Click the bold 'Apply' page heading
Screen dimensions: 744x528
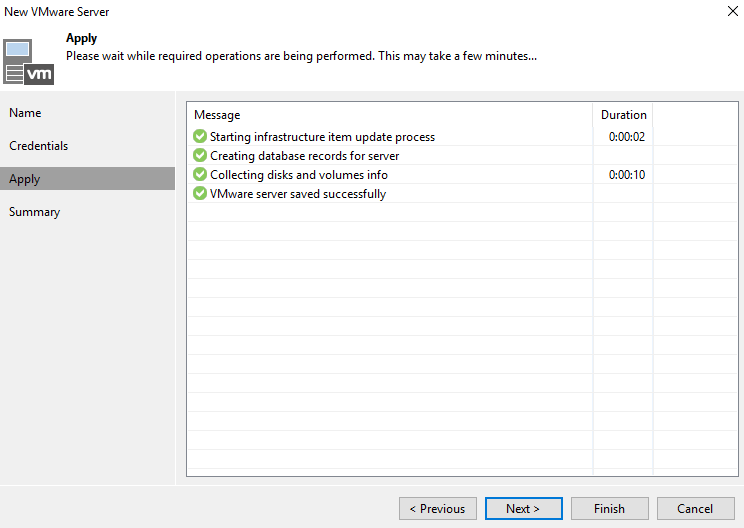click(x=82, y=38)
